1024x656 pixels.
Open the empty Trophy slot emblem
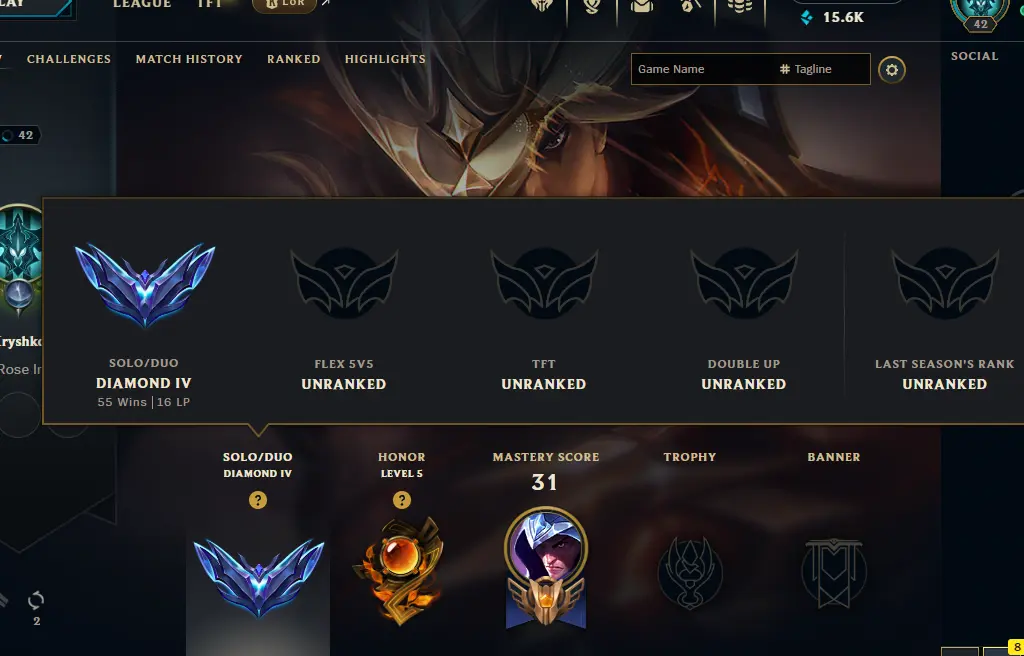[690, 573]
